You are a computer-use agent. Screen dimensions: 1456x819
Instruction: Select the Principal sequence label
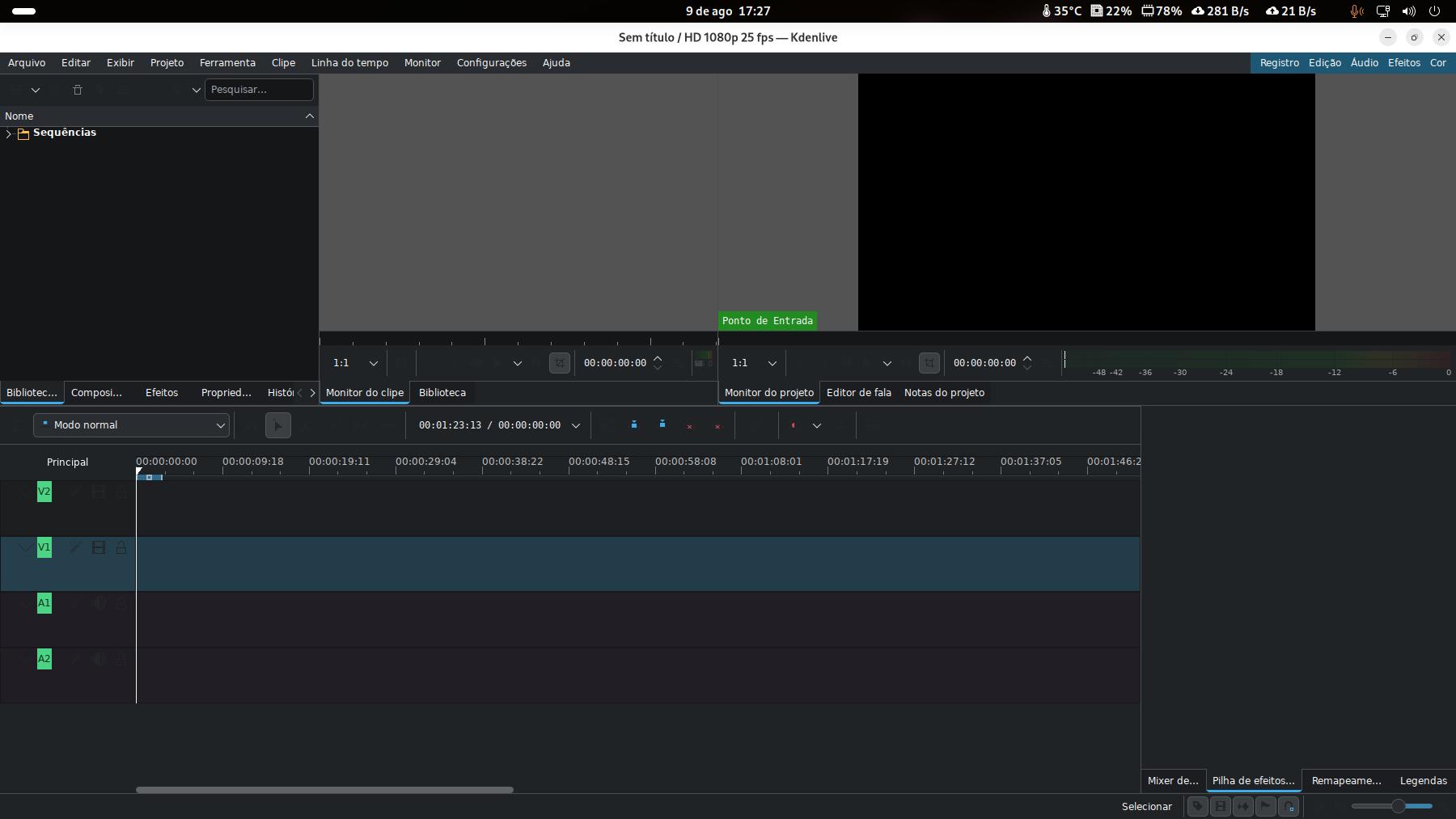point(67,462)
